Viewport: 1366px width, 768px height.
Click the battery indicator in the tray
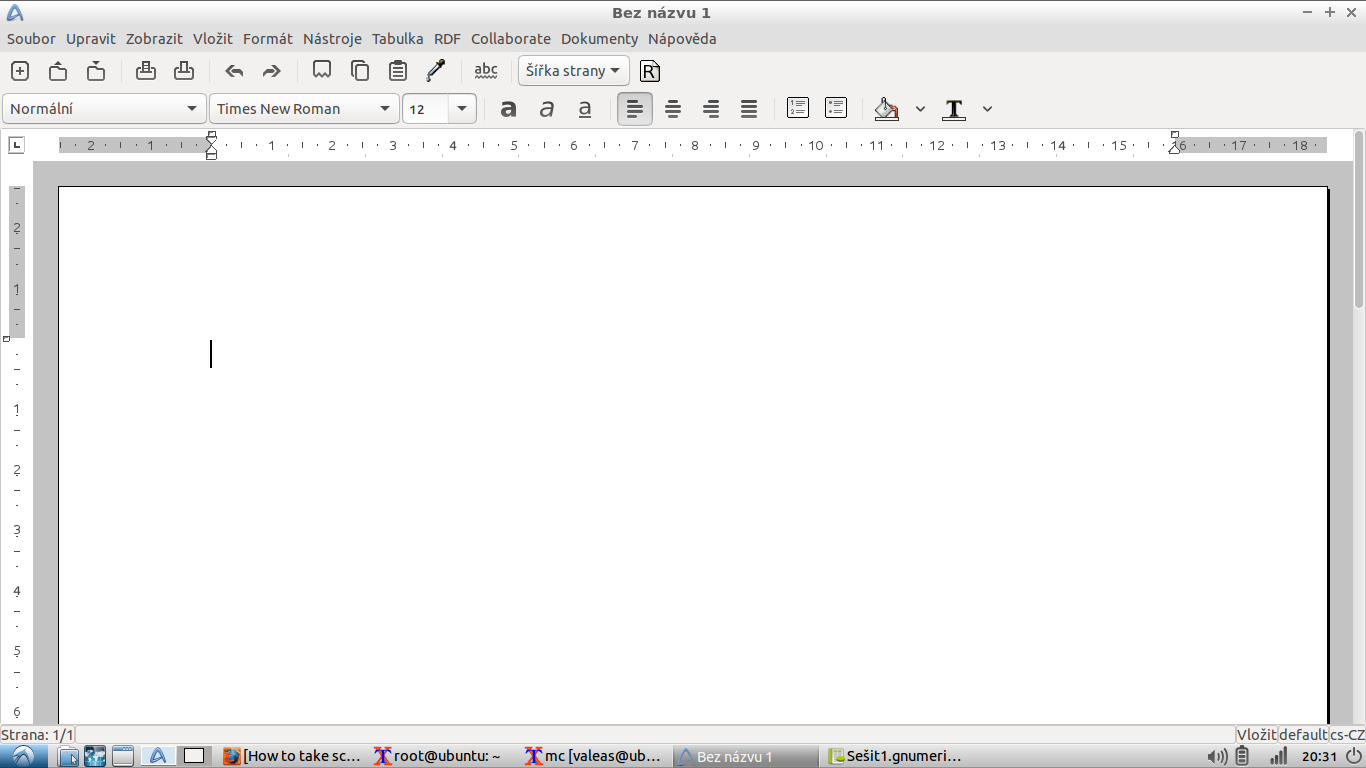pyautogui.click(x=1243, y=756)
